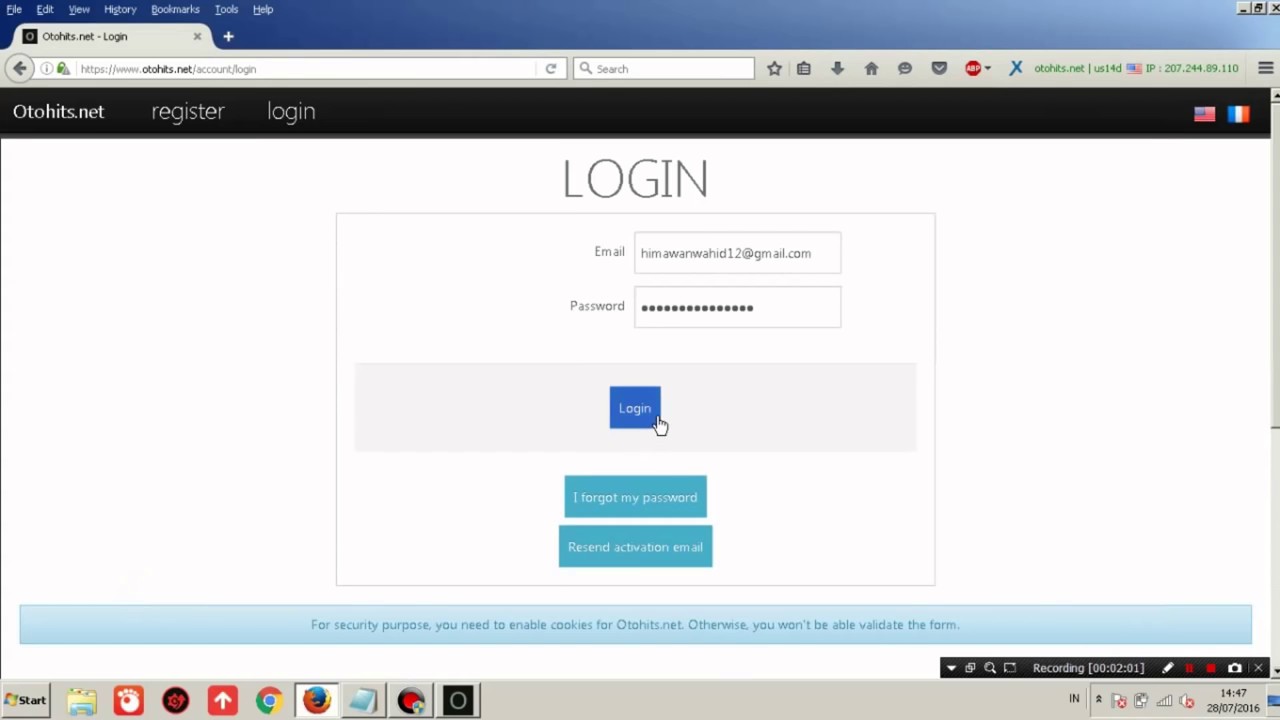Switch site language to English via US flag
The height and width of the screenshot is (720, 1280).
click(1204, 114)
